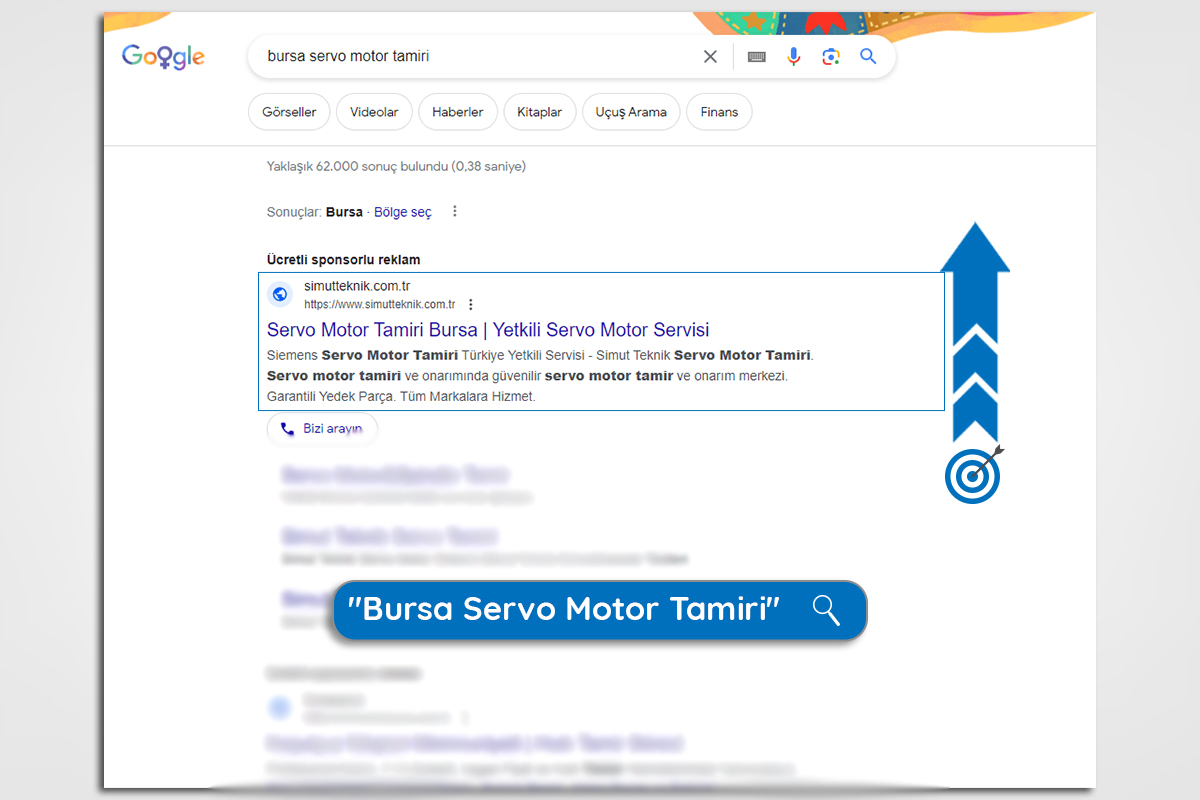Select the Videolar filter chip
1200x800 pixels.
click(374, 112)
